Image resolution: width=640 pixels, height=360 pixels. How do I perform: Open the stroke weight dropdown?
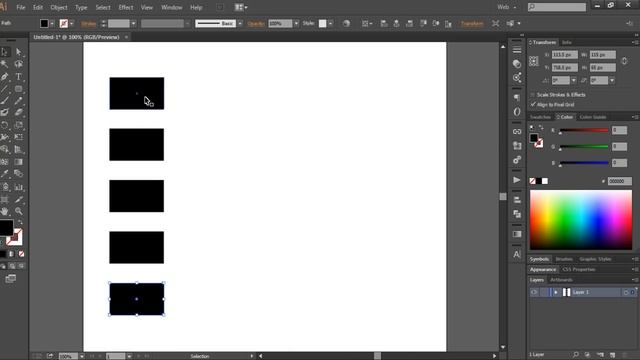pos(133,24)
